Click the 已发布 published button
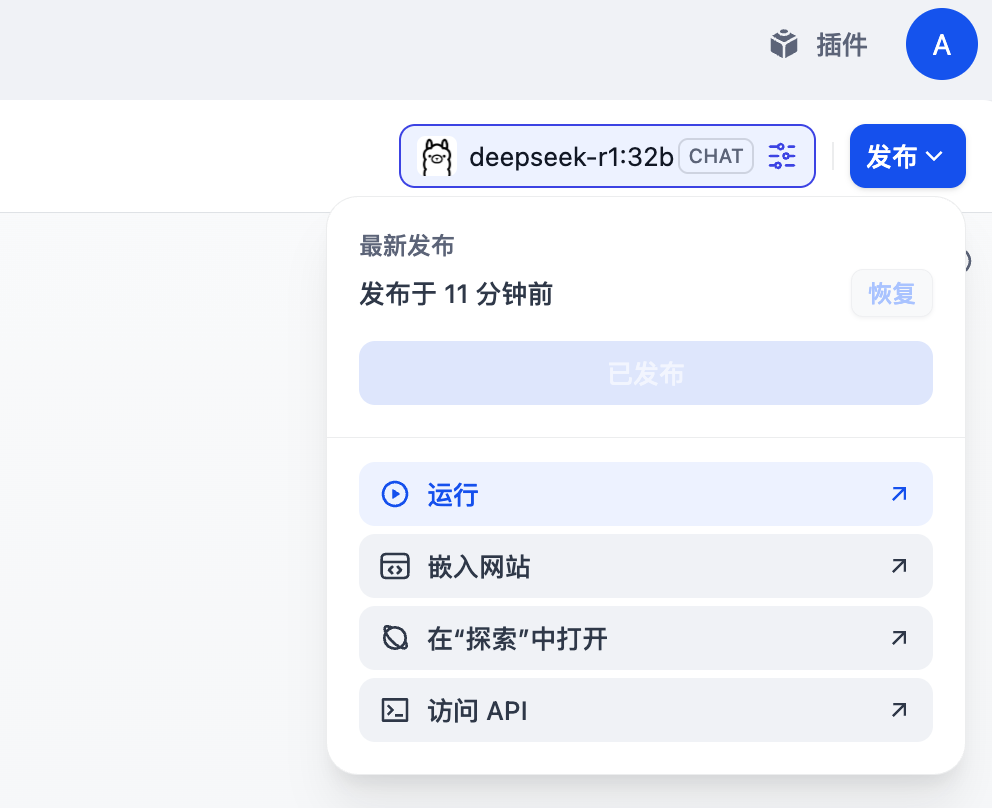Screen dimensions: 992x808 click(645, 373)
